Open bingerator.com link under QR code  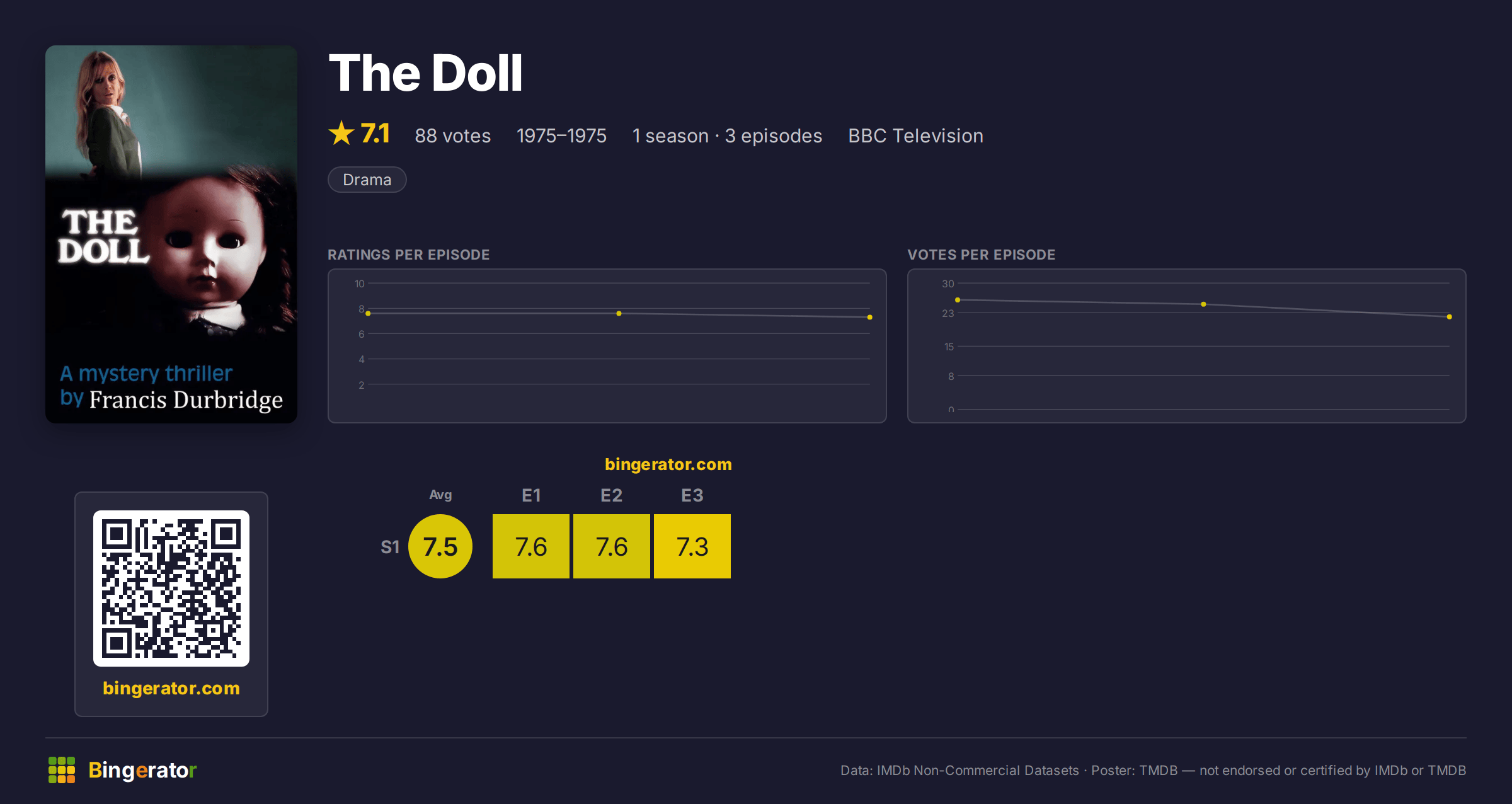pyautogui.click(x=171, y=688)
